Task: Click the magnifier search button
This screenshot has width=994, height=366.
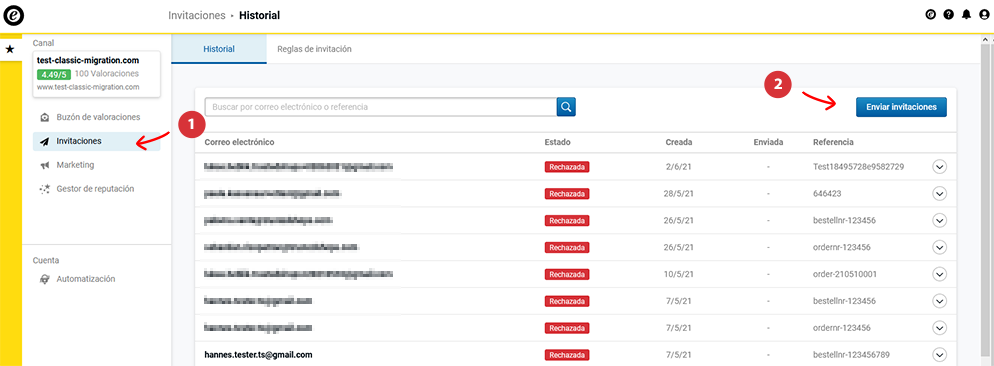Action: (x=566, y=107)
